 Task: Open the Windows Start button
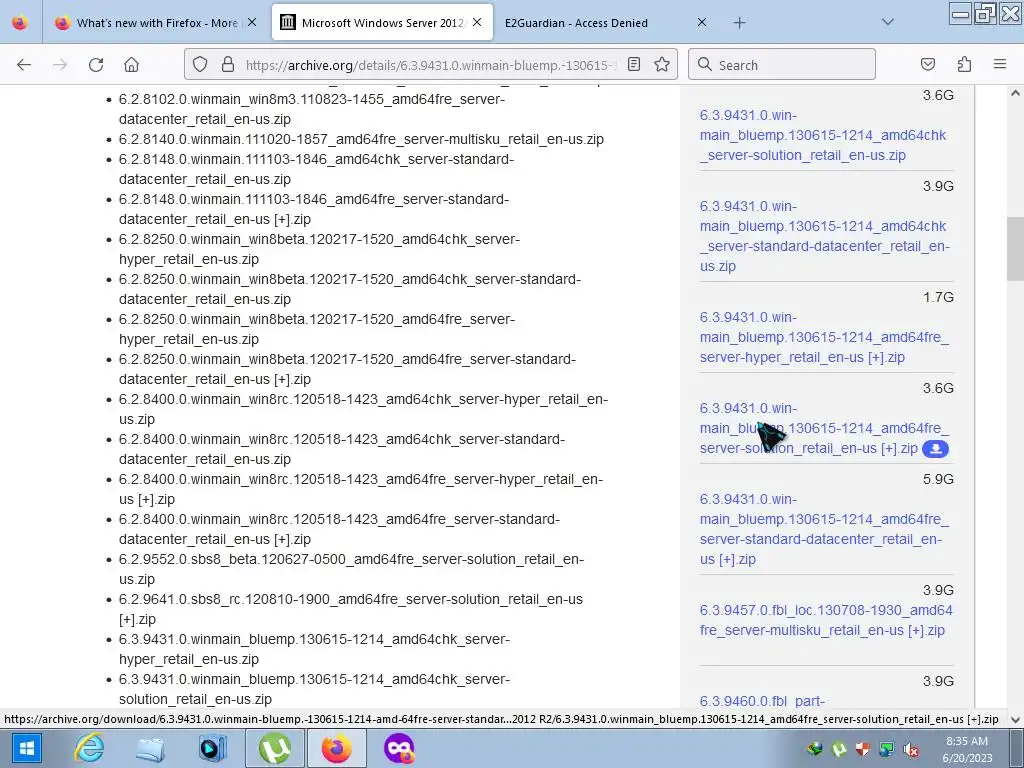pyautogui.click(x=26, y=748)
